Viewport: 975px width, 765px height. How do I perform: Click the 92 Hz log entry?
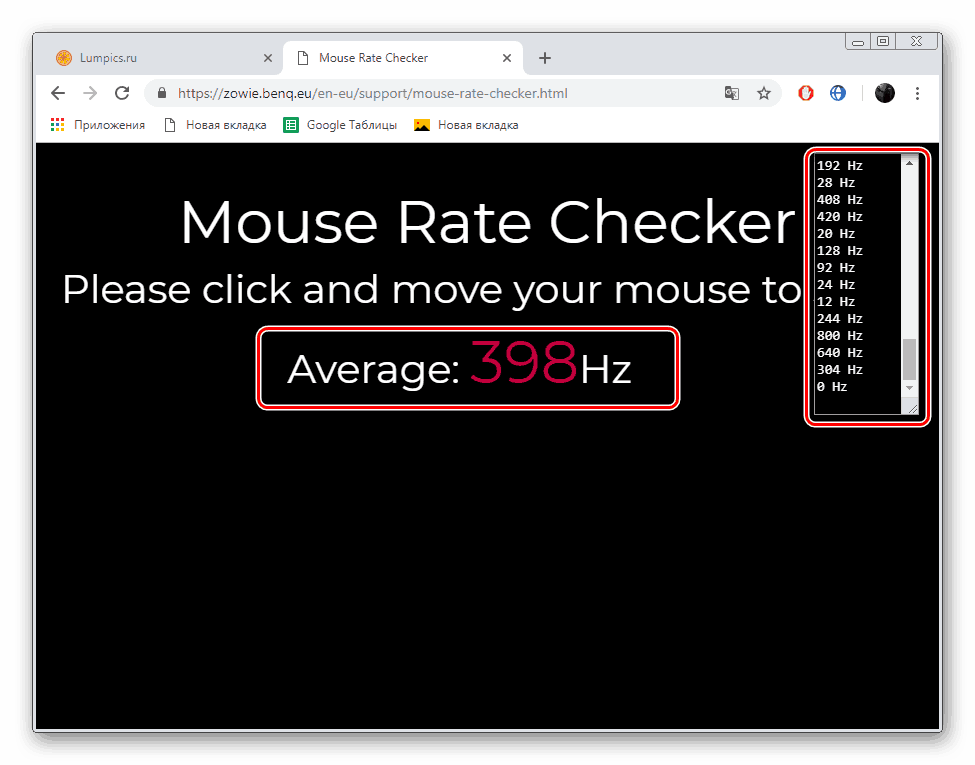click(836, 267)
